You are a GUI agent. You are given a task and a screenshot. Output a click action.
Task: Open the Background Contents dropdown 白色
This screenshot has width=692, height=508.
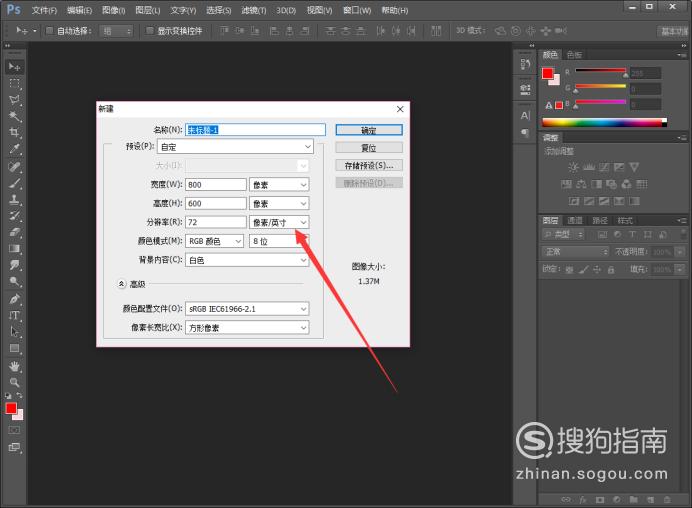[247, 260]
